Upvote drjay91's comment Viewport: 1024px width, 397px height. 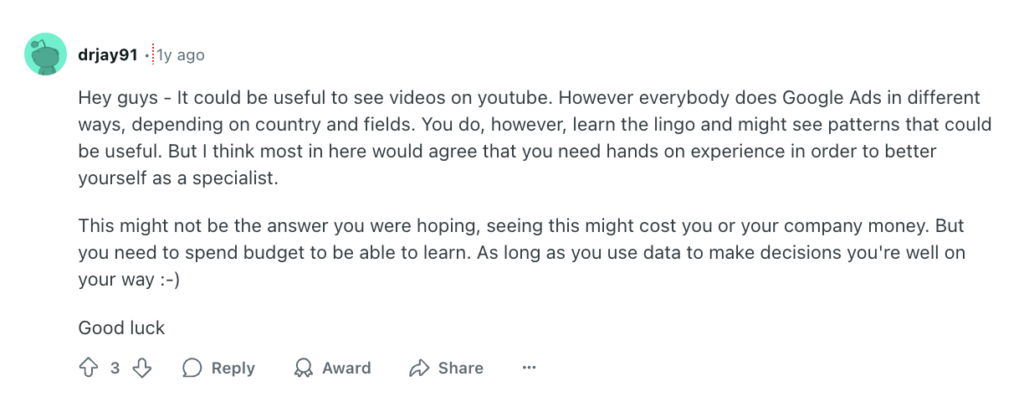coord(88,368)
